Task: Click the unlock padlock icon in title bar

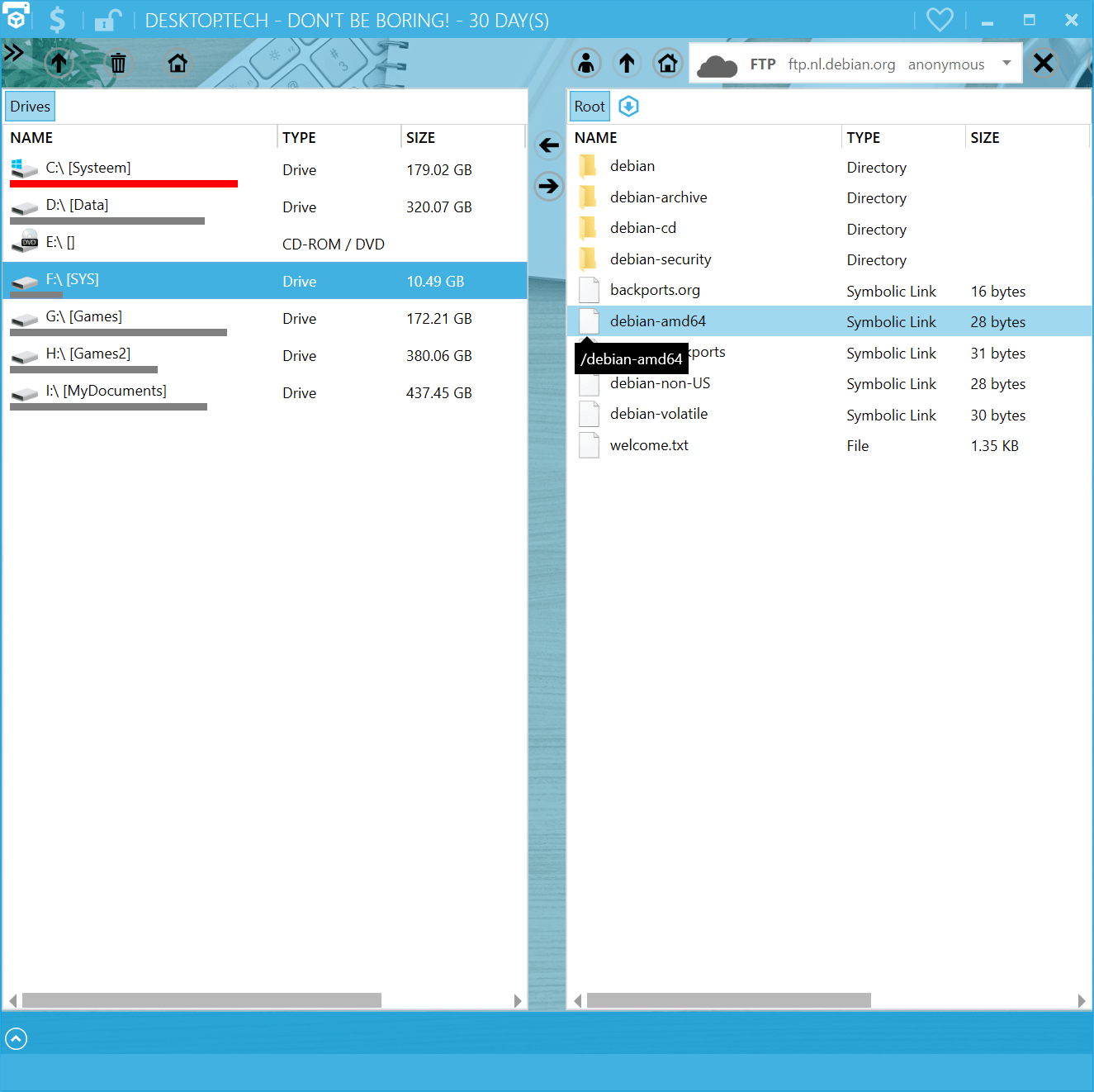Action: coord(107,20)
